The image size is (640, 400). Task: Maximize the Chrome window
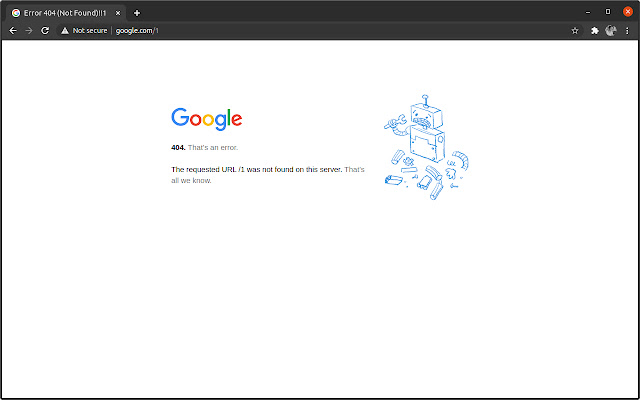(608, 12)
